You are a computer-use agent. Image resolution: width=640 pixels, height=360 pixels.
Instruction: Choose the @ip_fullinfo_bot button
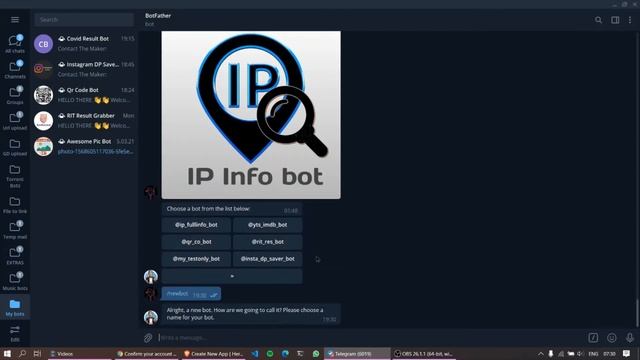[x=196, y=225]
